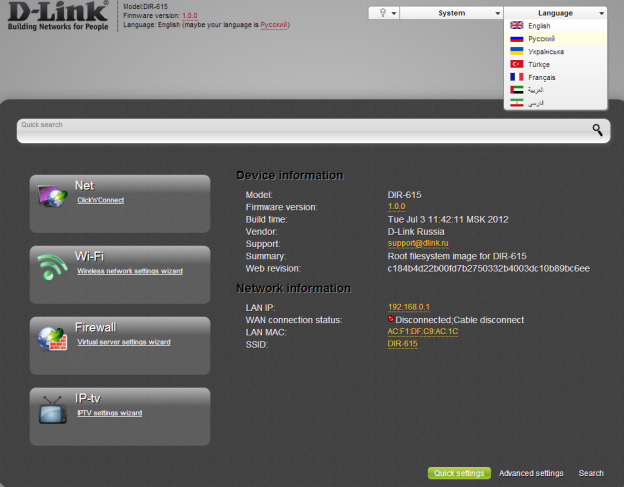624x487 pixels.
Task: Expand the light bulb dropdown arrow
Action: 394,13
